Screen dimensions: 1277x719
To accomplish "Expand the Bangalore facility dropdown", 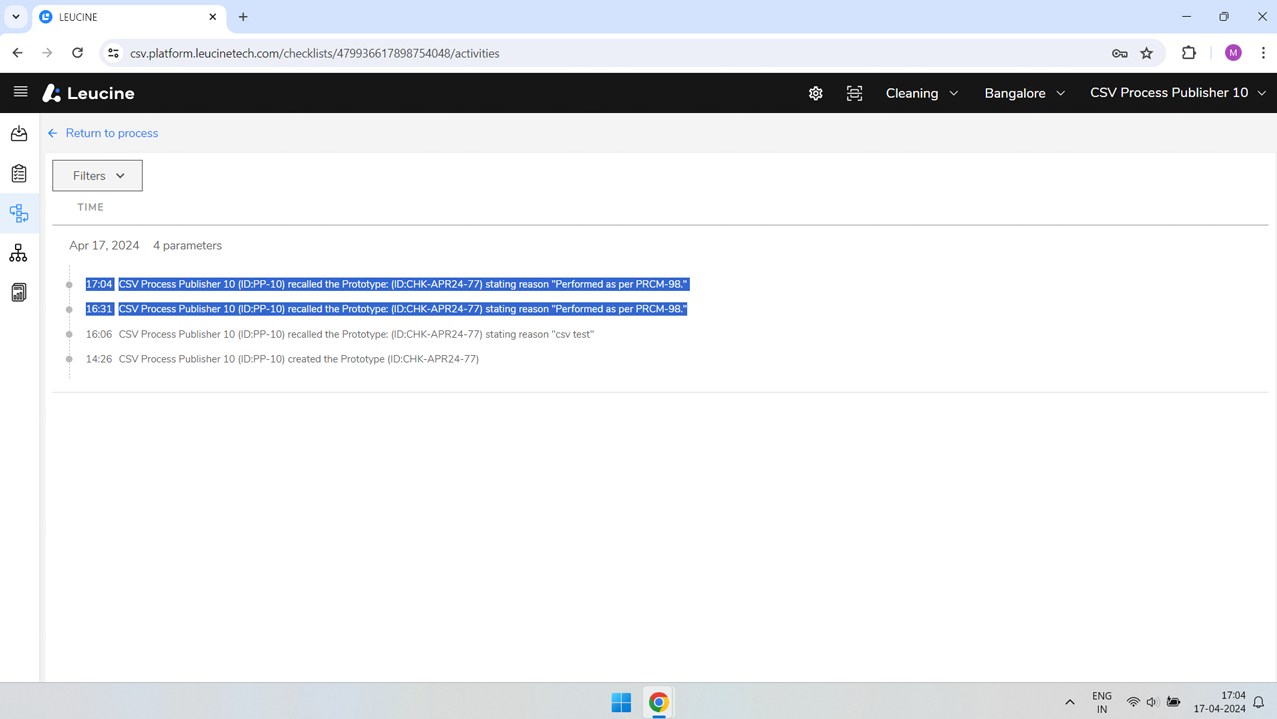I will 1025,93.
